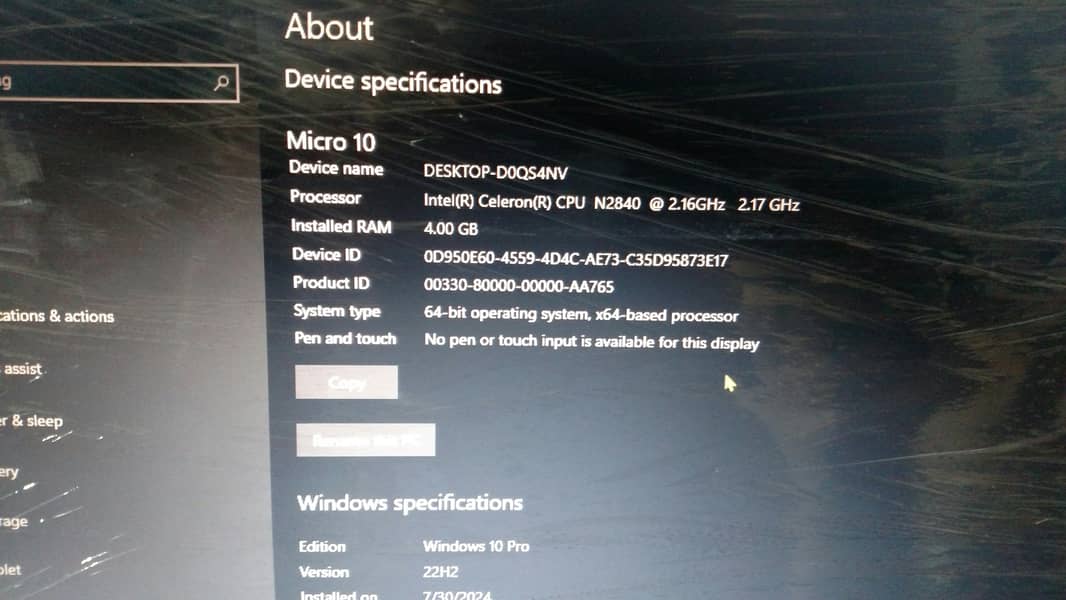Click the Device ID label
The image size is (1066, 600).
click(x=326, y=255)
